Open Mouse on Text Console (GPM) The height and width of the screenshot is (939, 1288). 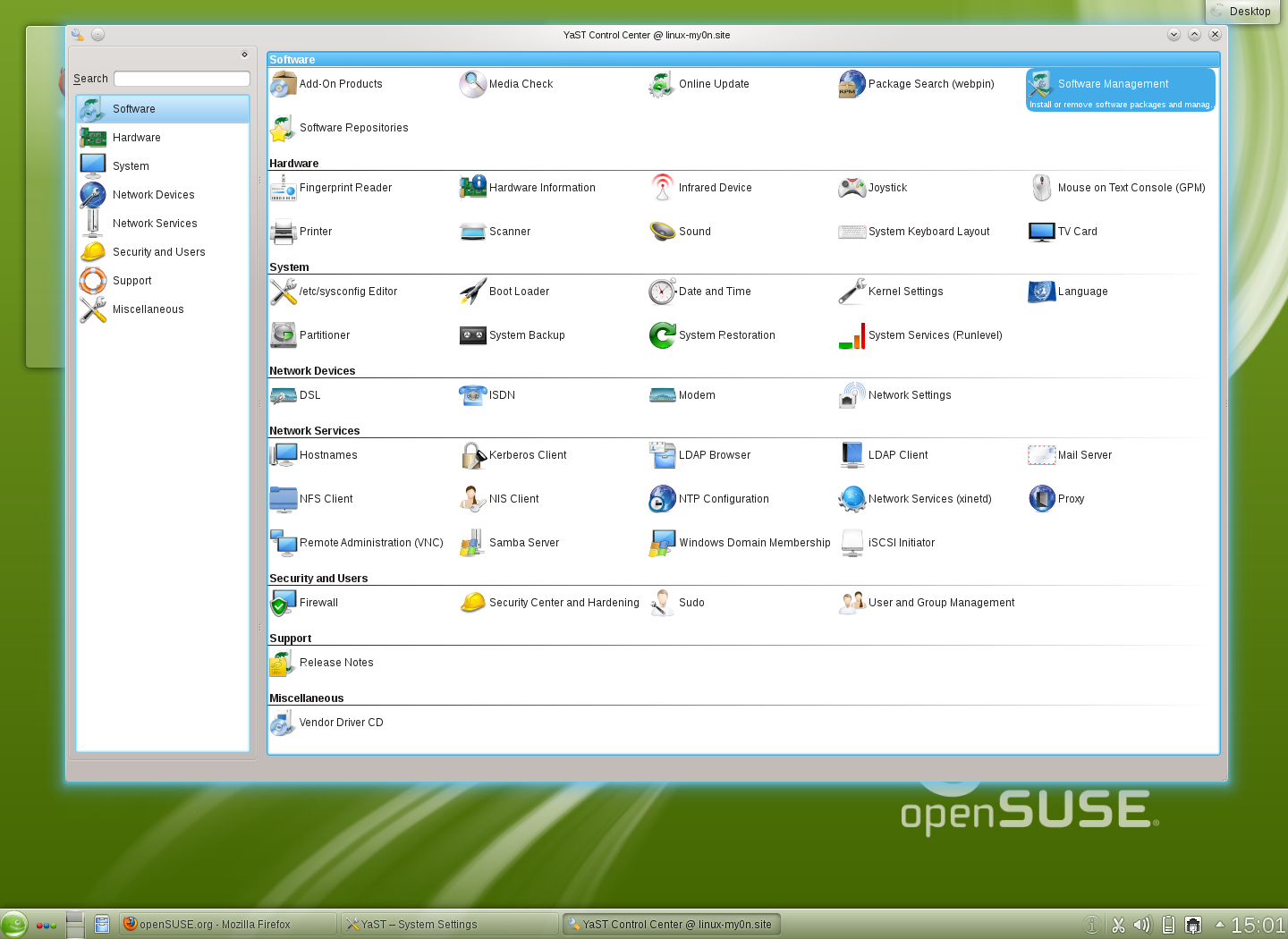(1116, 188)
